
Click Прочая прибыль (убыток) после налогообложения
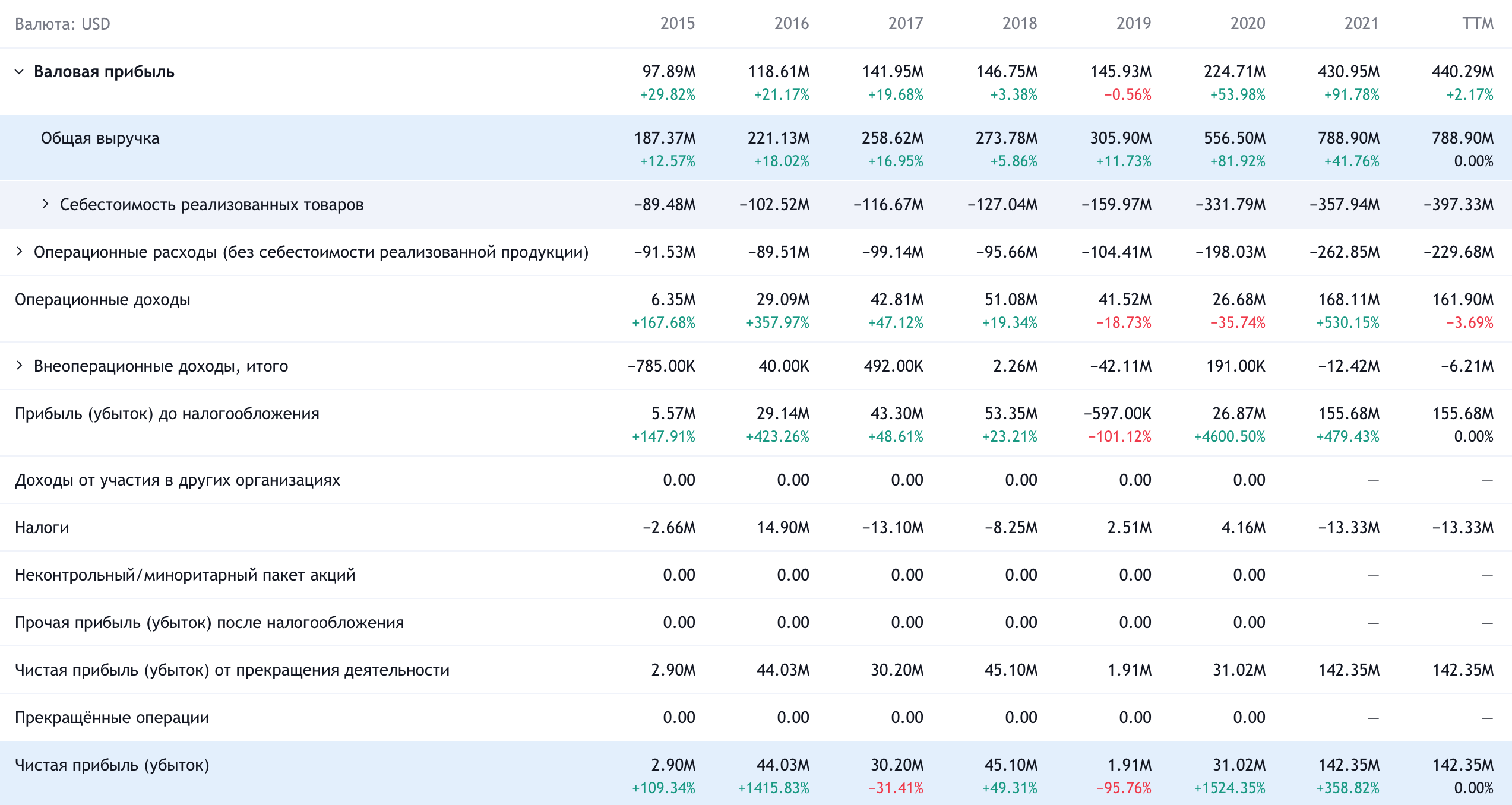click(210, 623)
